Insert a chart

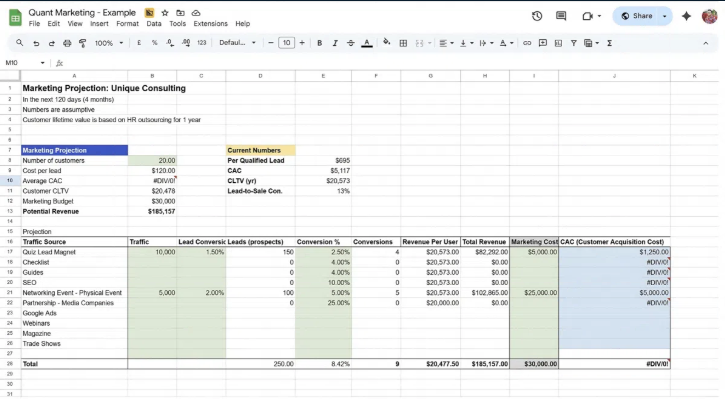coord(558,43)
